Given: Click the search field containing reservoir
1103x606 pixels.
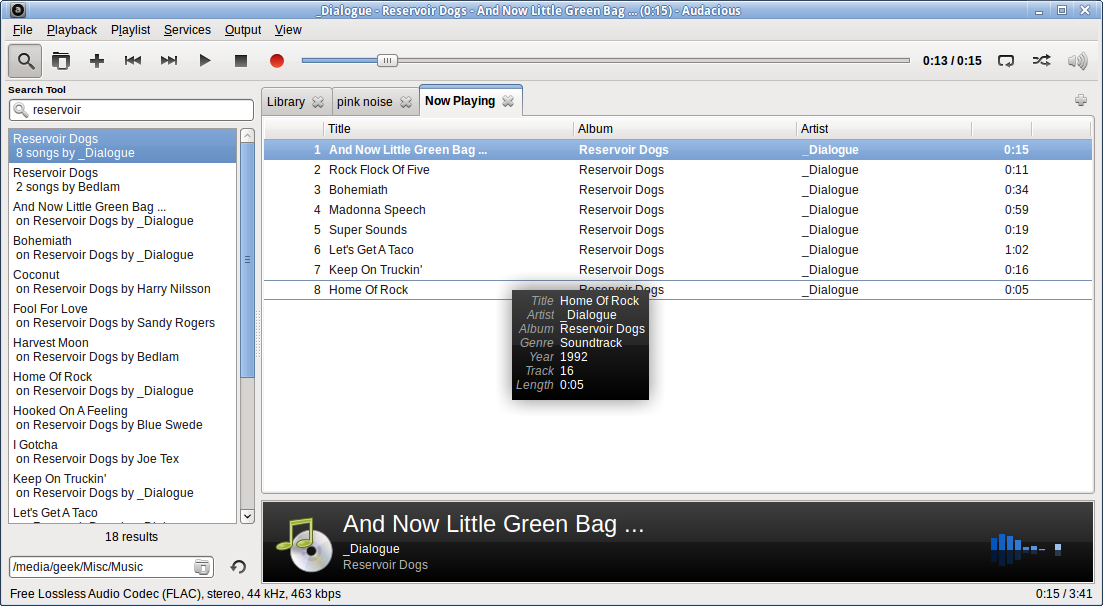Looking at the screenshot, I should click(132, 110).
